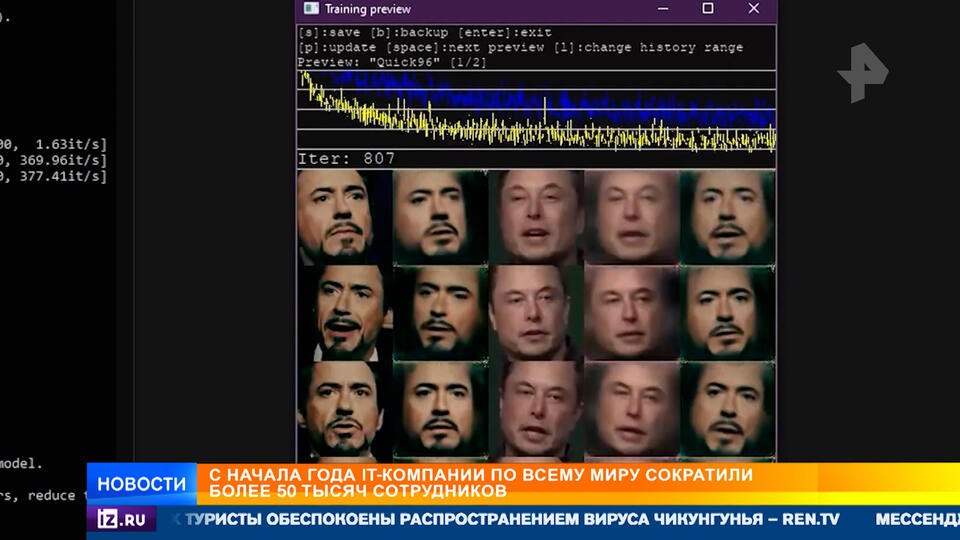960x540 pixels.
Task: Click the "[s]:save [b]:backup [enter]:exit" line
Action: coord(425,32)
